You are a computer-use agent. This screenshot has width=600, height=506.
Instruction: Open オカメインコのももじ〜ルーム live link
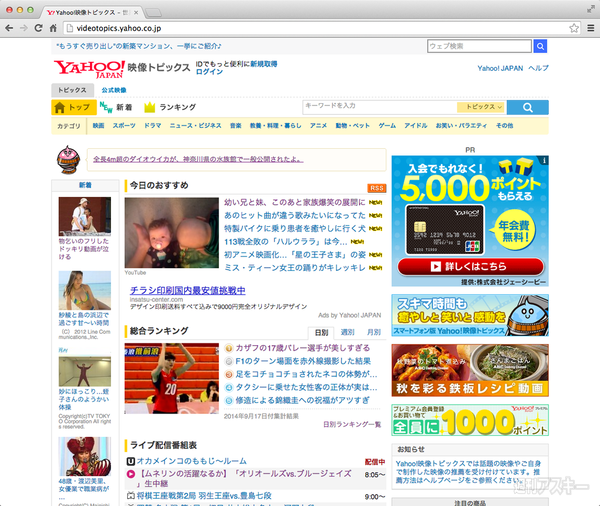click(192, 461)
